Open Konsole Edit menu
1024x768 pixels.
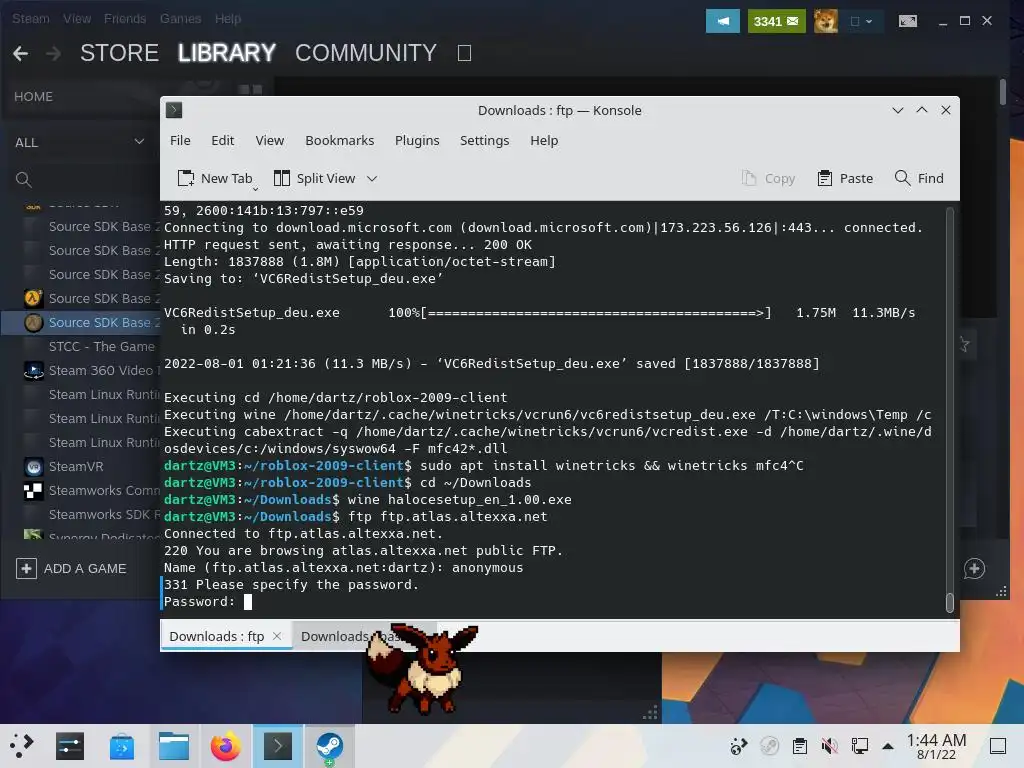coord(222,140)
